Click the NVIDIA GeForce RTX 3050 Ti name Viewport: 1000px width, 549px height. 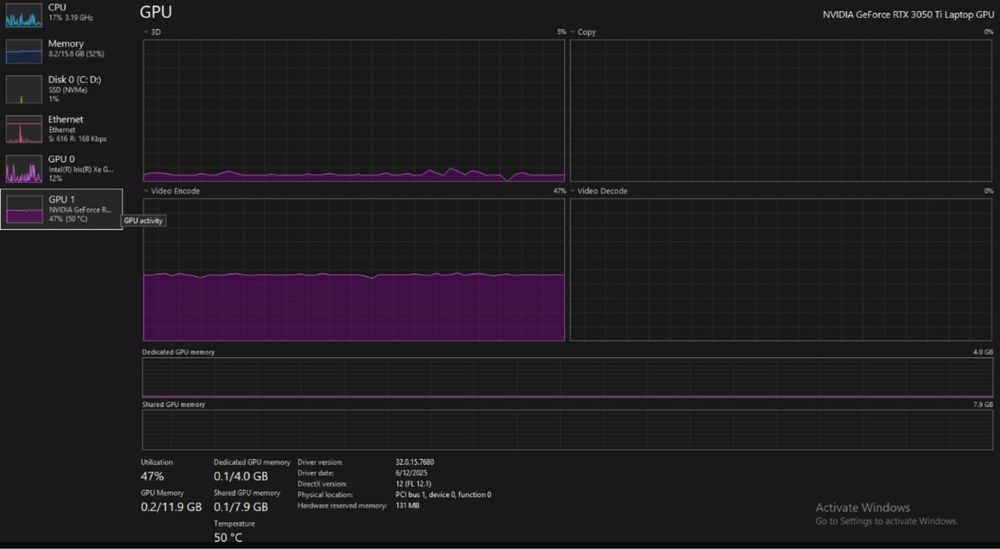pyautogui.click(x=908, y=14)
